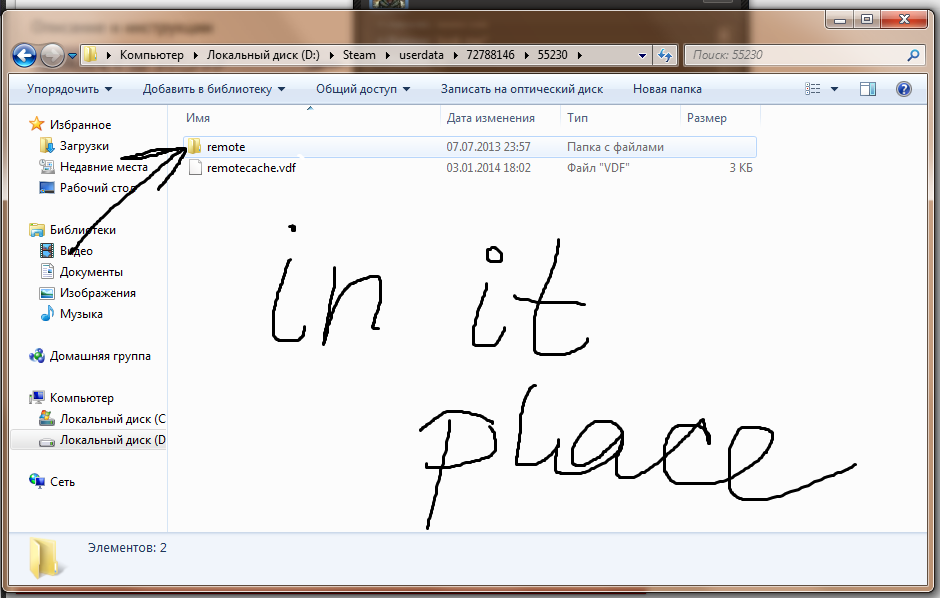
Task: Click the Недавние места icon
Action: click(47, 166)
